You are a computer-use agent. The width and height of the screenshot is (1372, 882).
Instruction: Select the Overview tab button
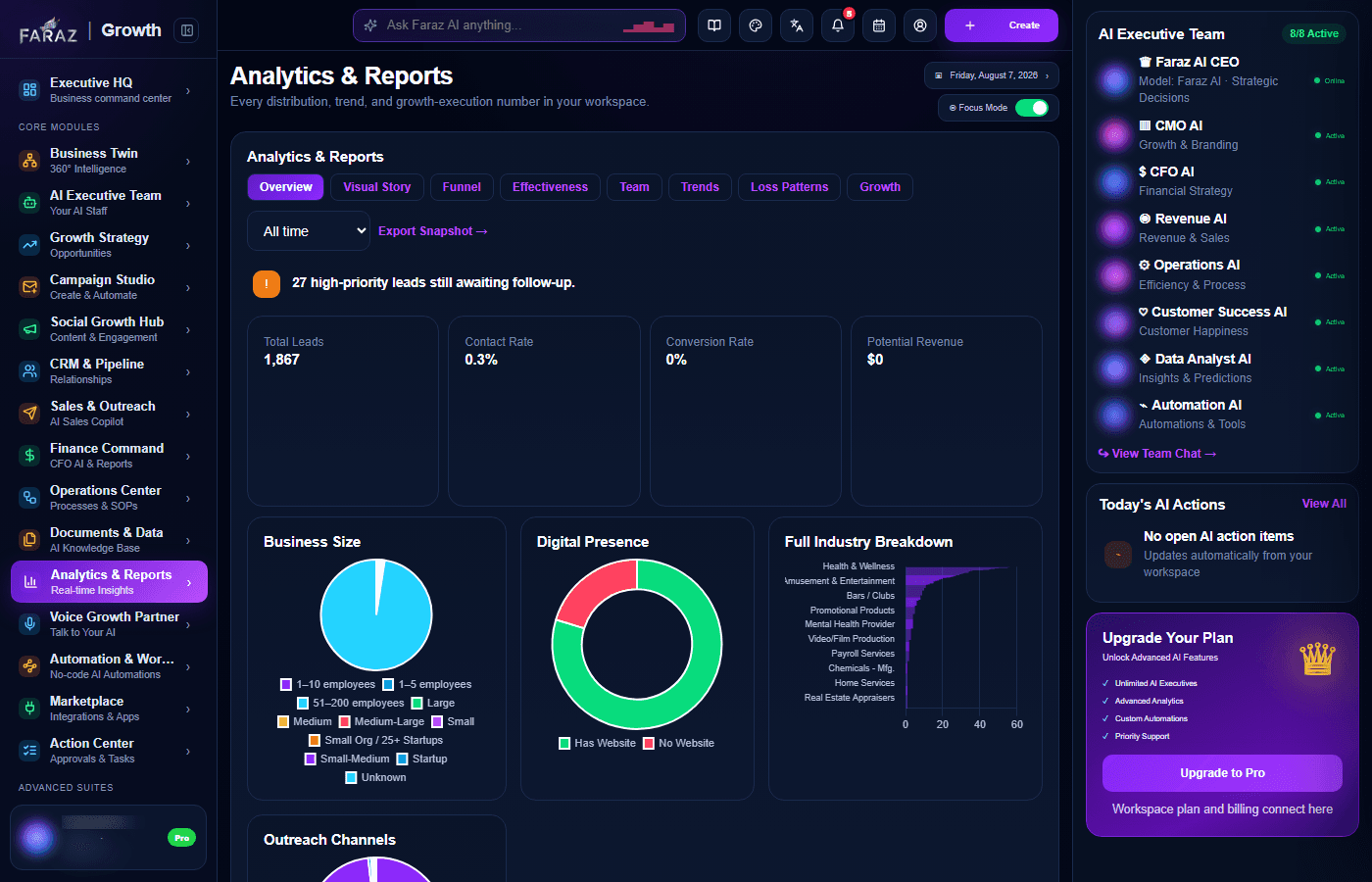pyautogui.click(x=285, y=187)
